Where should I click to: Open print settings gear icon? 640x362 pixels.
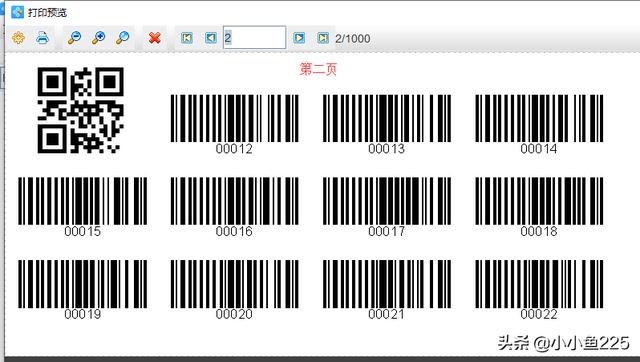[18, 38]
